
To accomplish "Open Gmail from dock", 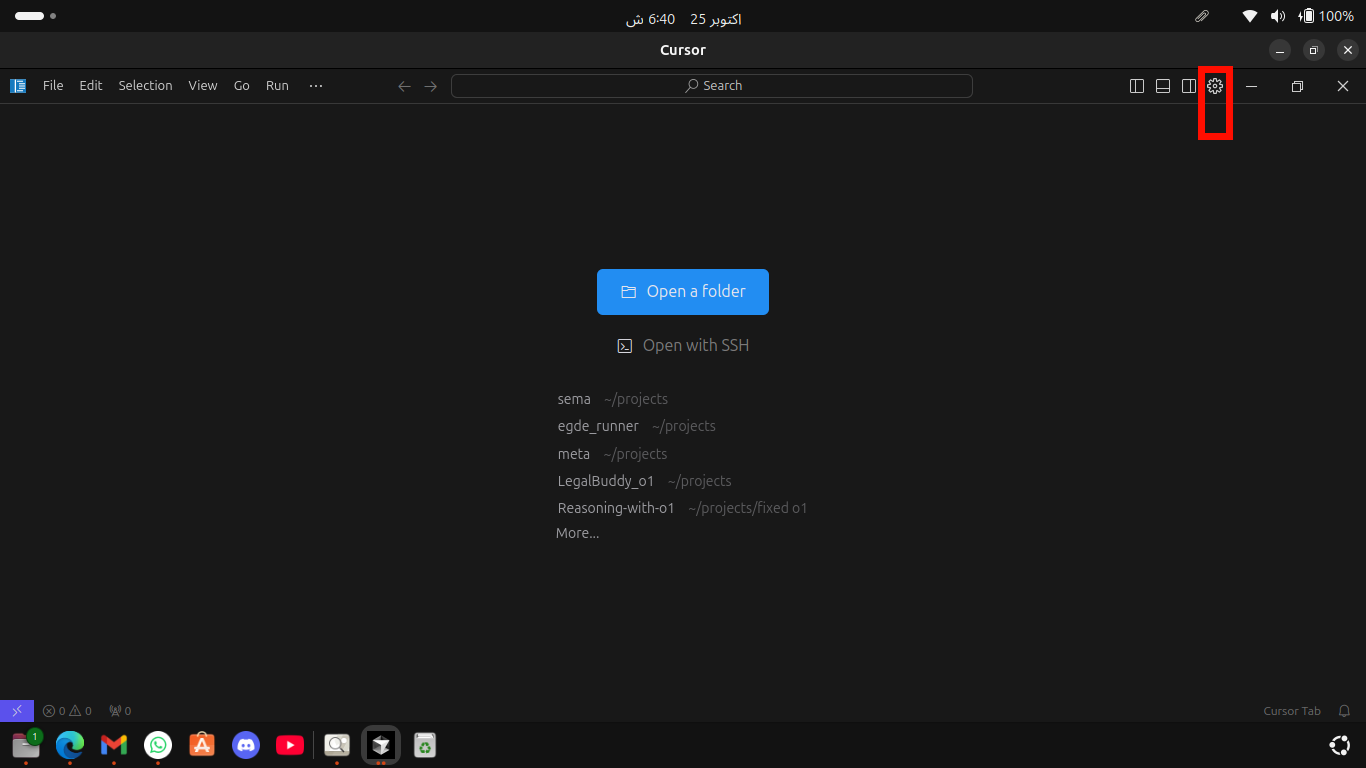I will (x=114, y=745).
